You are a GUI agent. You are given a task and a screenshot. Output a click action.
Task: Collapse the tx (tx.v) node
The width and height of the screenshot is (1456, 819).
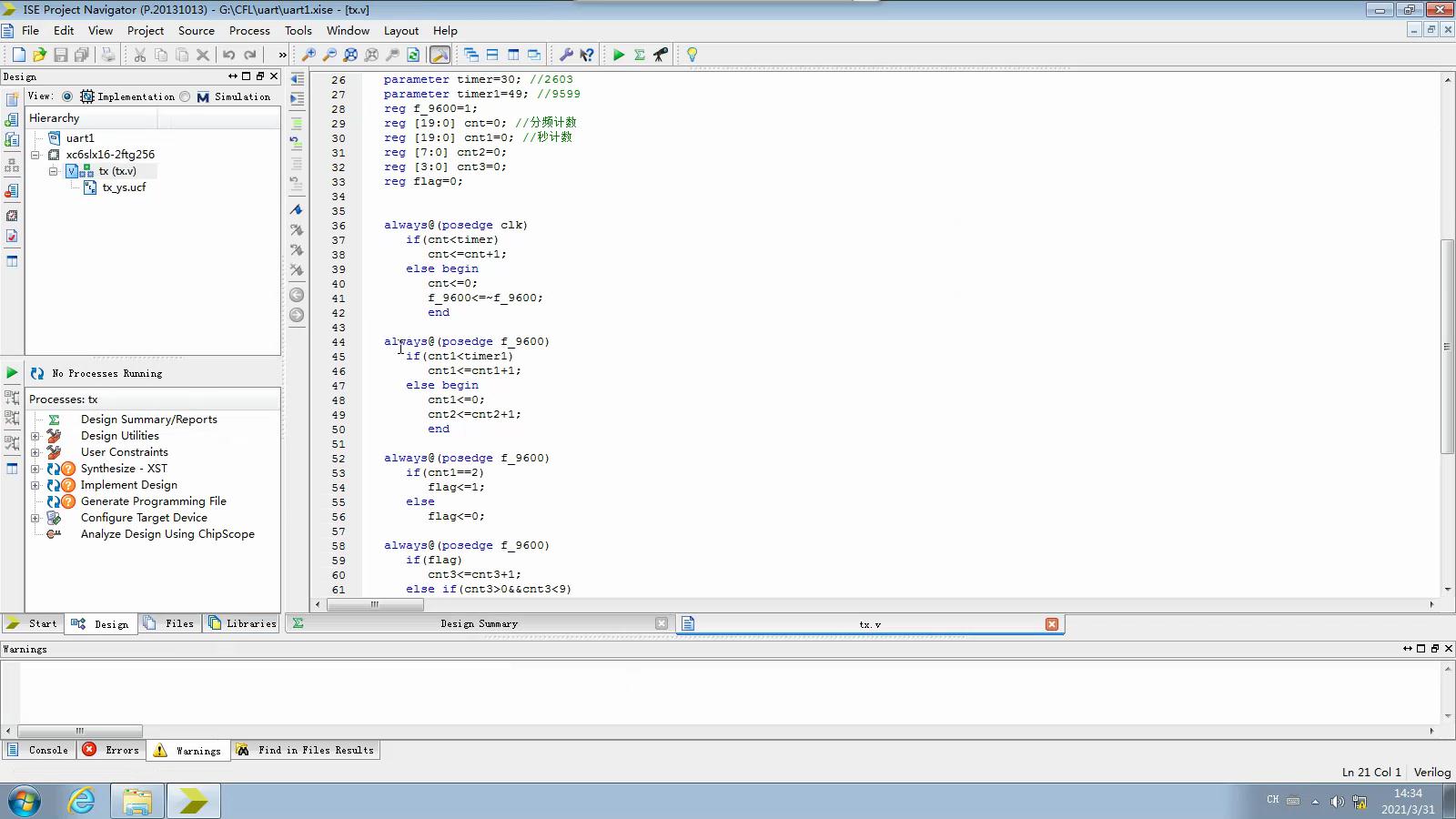[x=53, y=171]
